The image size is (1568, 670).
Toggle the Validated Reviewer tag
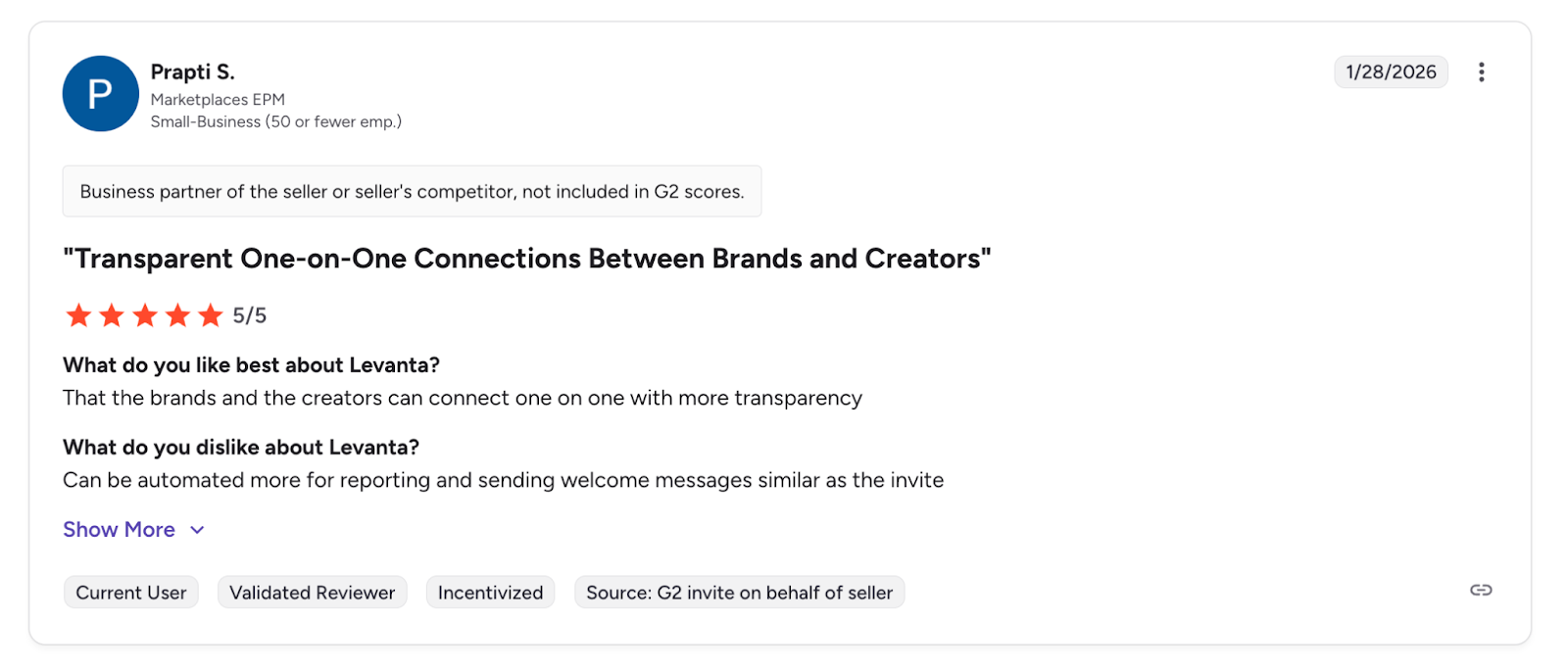[312, 592]
